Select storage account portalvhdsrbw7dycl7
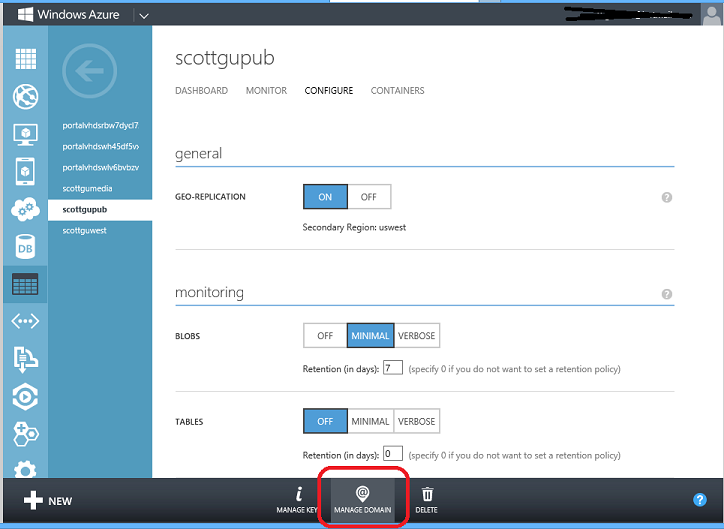724x529 pixels. 100,125
